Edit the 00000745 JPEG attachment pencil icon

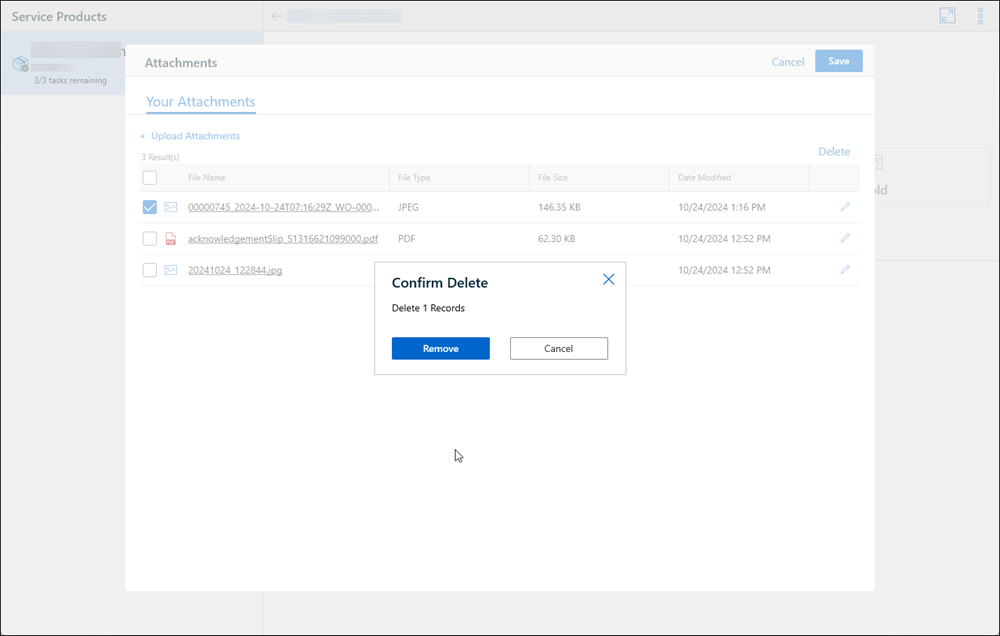point(845,207)
